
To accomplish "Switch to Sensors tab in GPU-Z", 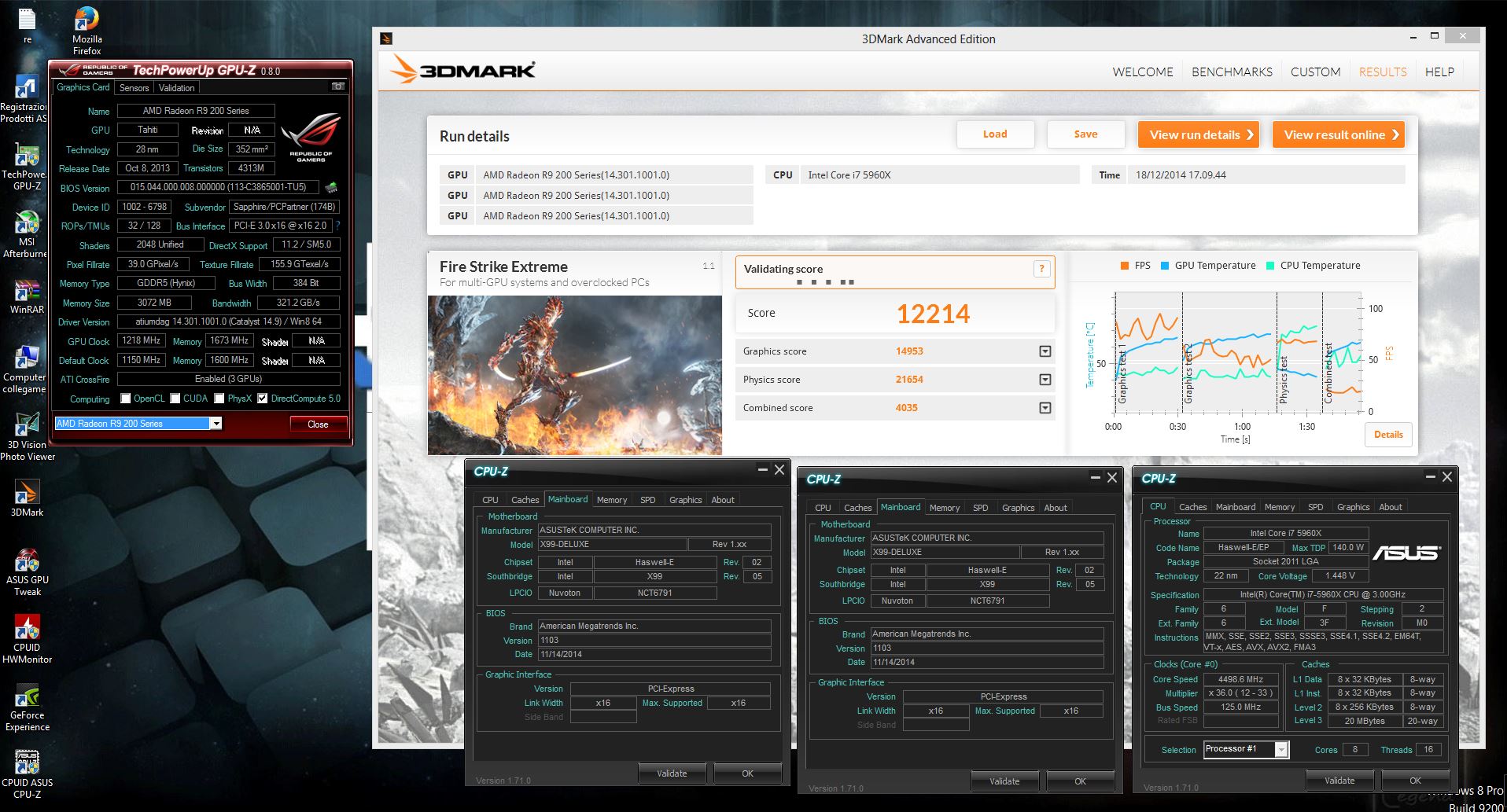I will tap(134, 88).
